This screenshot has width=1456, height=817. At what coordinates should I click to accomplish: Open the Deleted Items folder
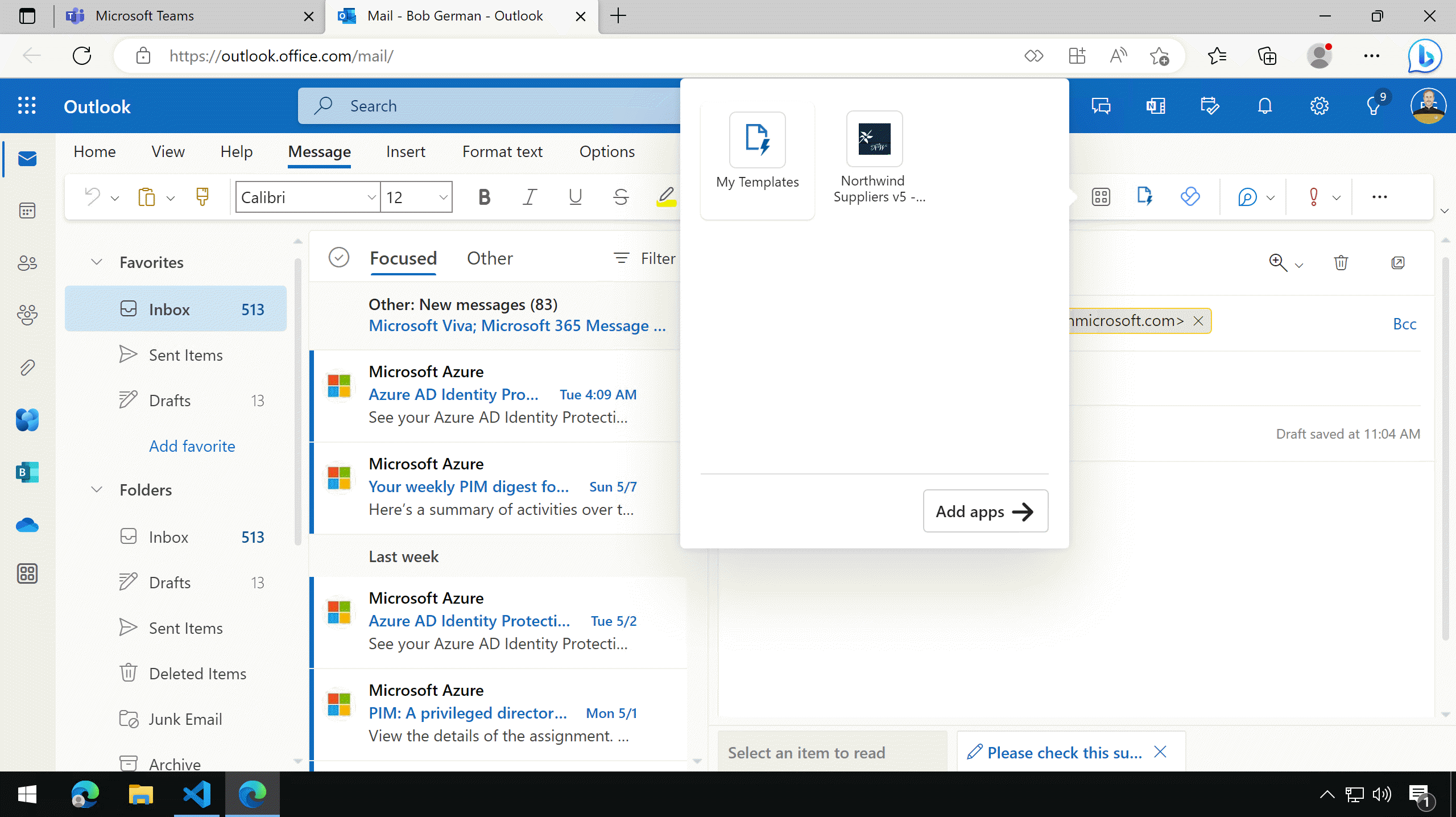point(176,674)
